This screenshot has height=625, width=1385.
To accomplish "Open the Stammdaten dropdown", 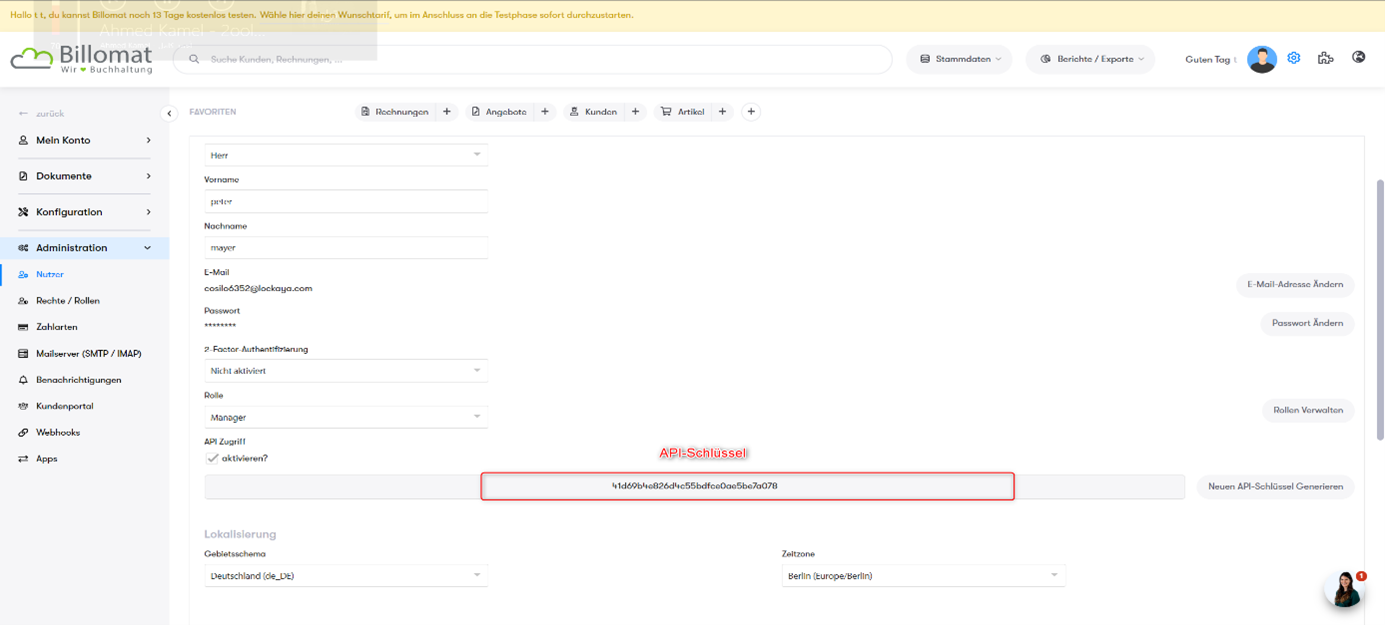I will pyautogui.click(x=959, y=59).
